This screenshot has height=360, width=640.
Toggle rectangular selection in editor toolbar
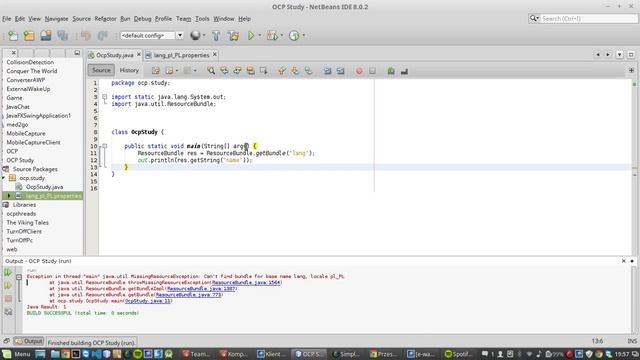[x=264, y=71]
